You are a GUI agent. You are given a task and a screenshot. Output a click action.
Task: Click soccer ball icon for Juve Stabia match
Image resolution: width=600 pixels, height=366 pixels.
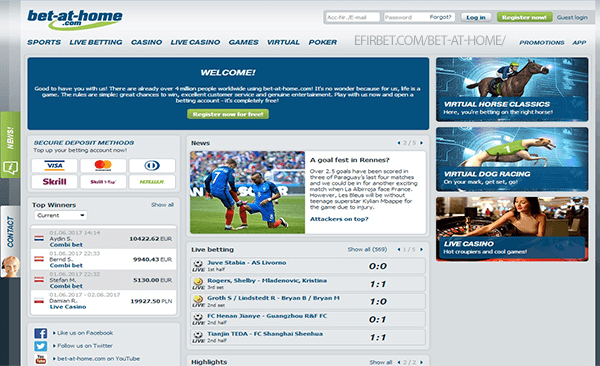click(x=198, y=263)
